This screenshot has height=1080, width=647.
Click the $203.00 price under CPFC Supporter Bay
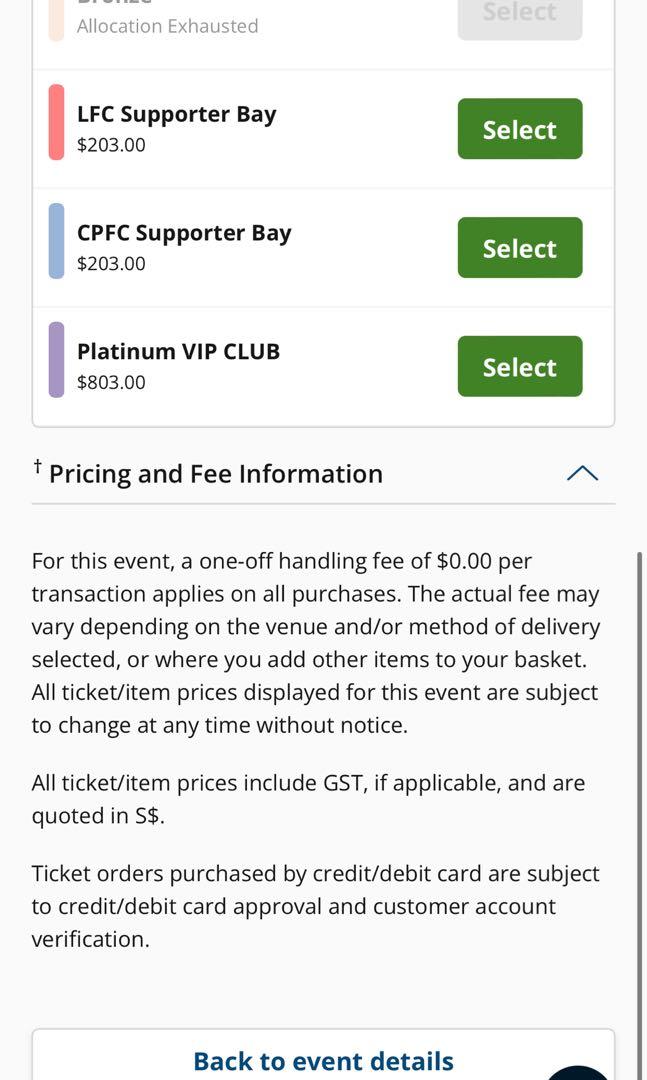point(112,263)
